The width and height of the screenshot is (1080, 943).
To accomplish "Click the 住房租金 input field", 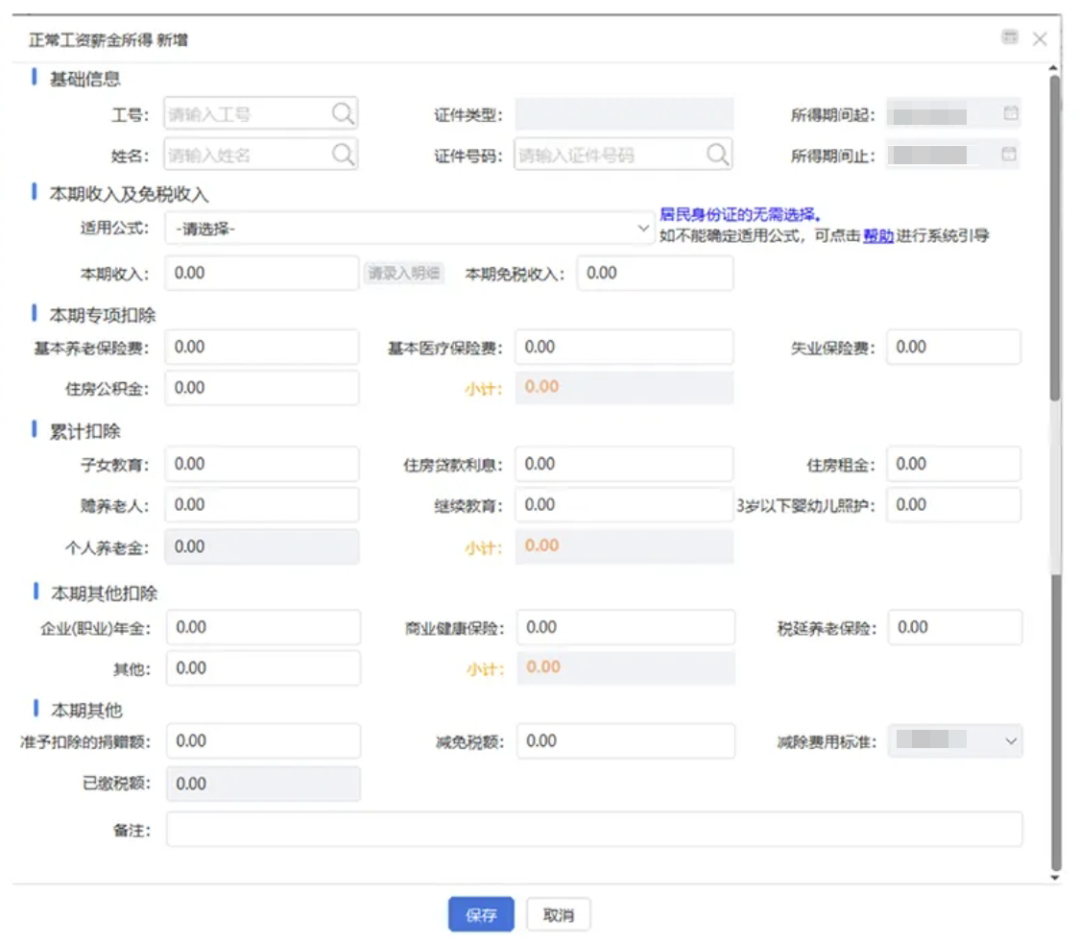I will 953,464.
